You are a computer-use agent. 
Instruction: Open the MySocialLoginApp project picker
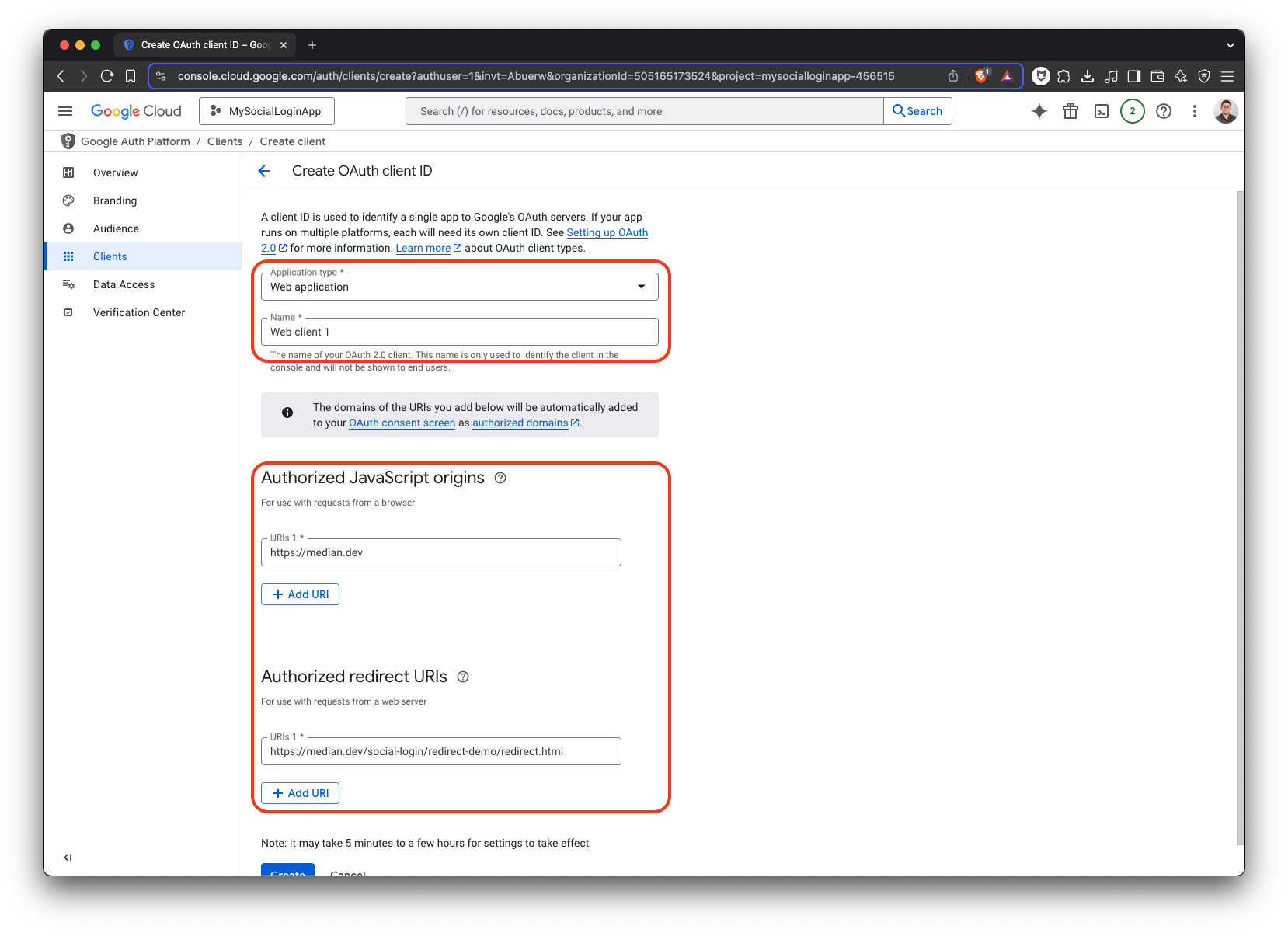point(266,111)
